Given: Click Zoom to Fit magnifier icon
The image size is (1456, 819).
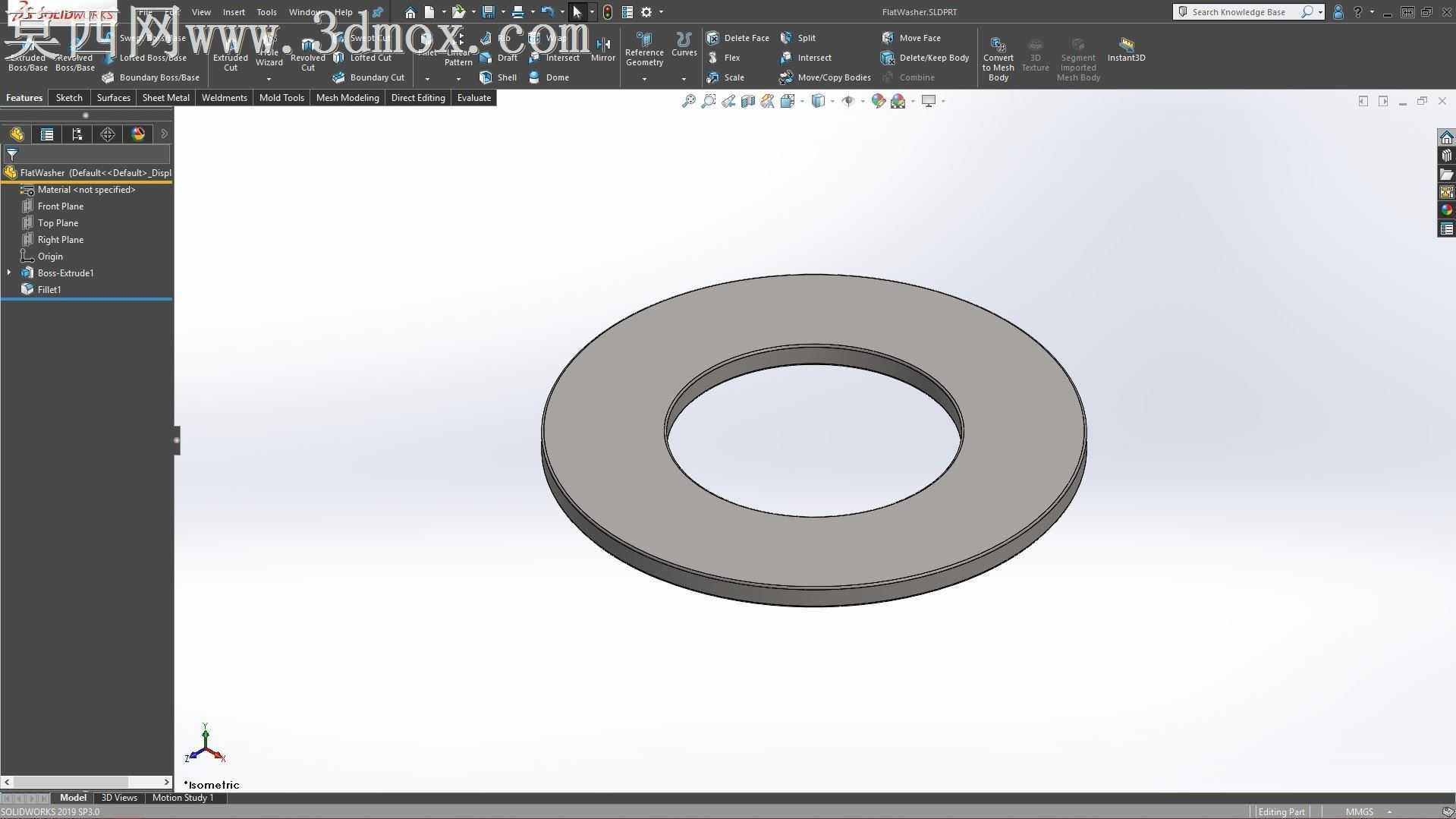Looking at the screenshot, I should [688, 101].
